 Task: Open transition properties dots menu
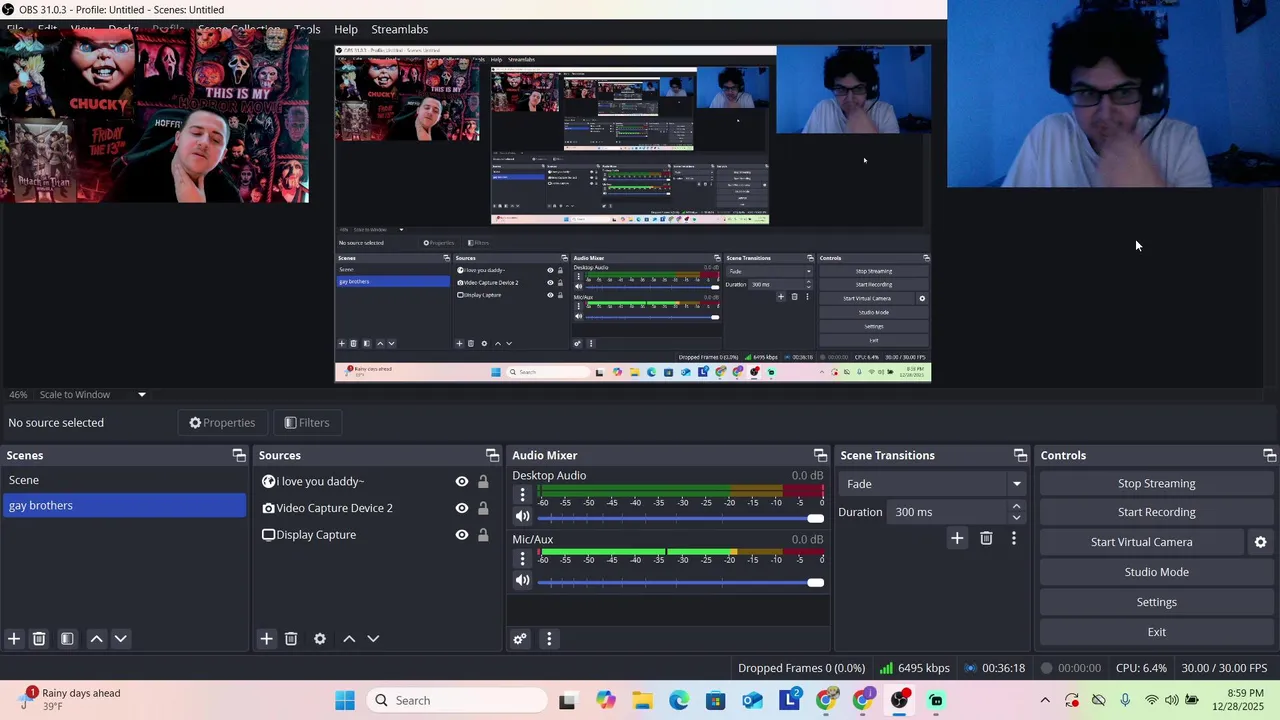pyautogui.click(x=1014, y=538)
